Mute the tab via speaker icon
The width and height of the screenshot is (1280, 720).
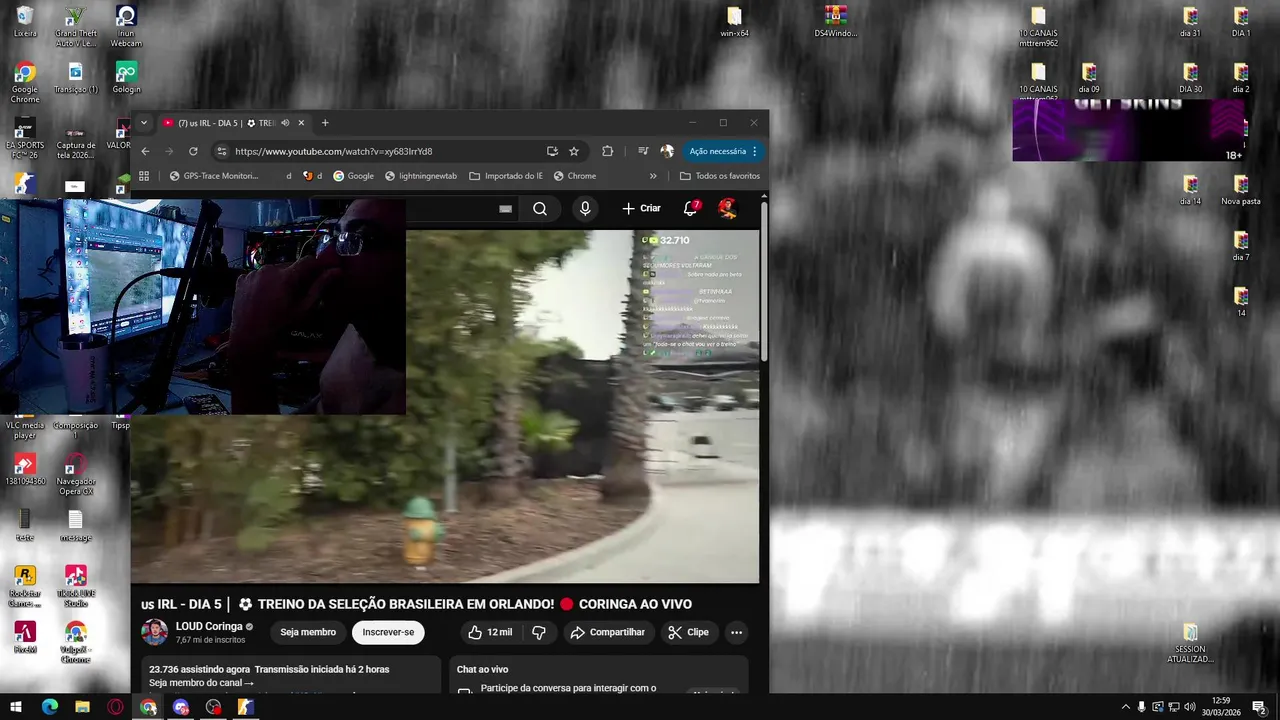(x=285, y=123)
